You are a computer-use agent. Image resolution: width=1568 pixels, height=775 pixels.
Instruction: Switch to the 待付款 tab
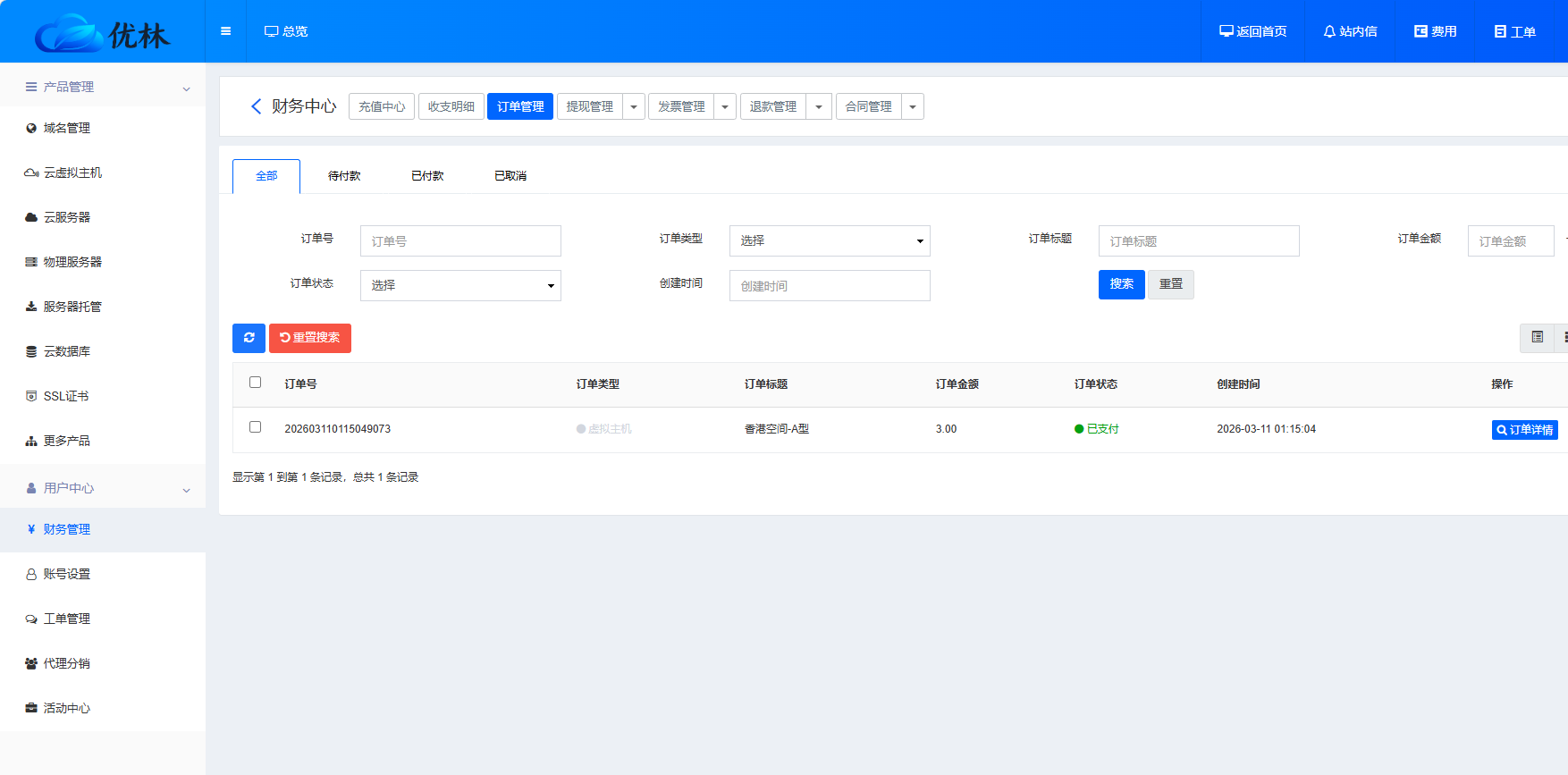tap(344, 176)
